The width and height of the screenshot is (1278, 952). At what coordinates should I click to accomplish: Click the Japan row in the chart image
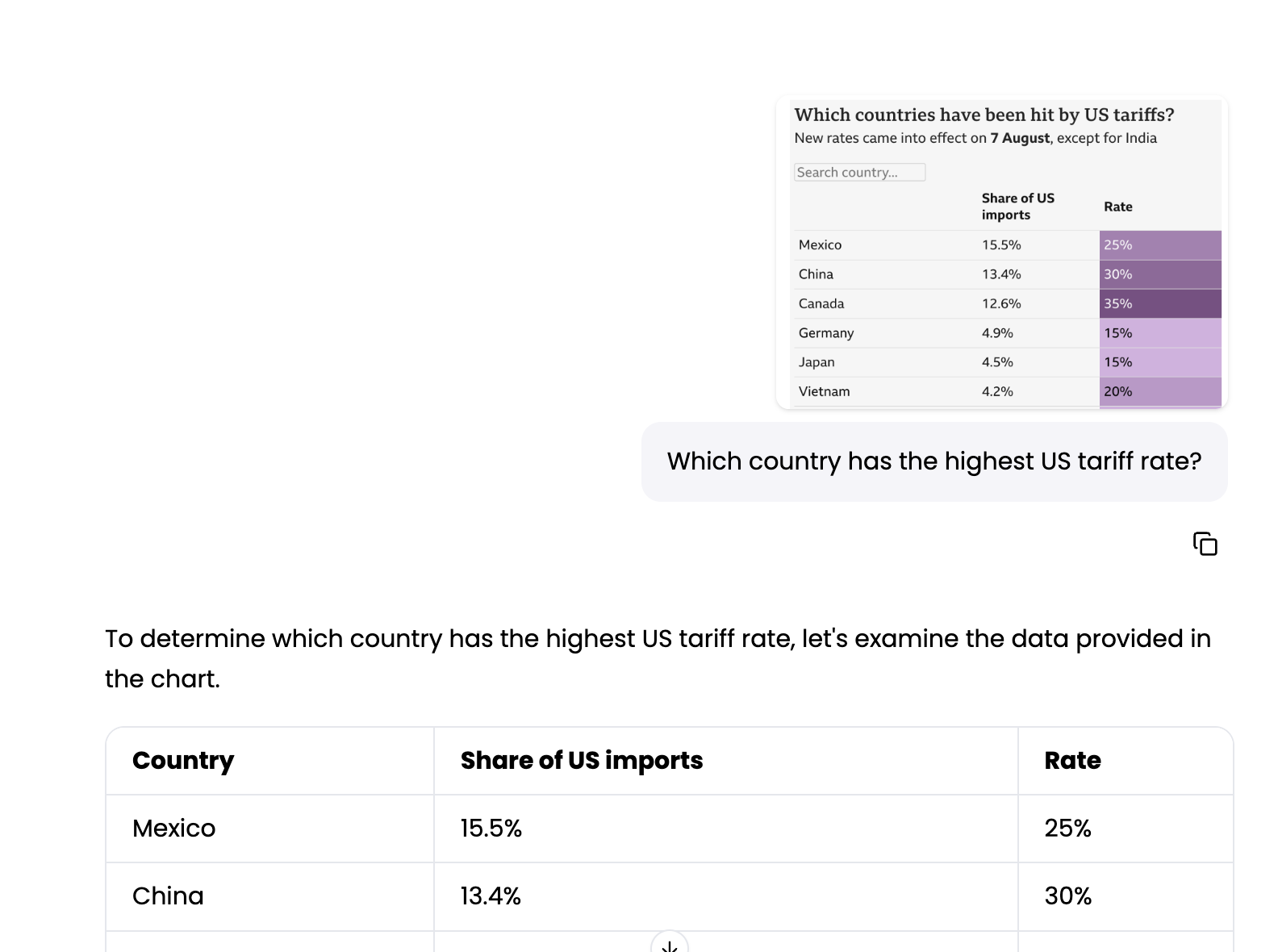[x=1007, y=362]
